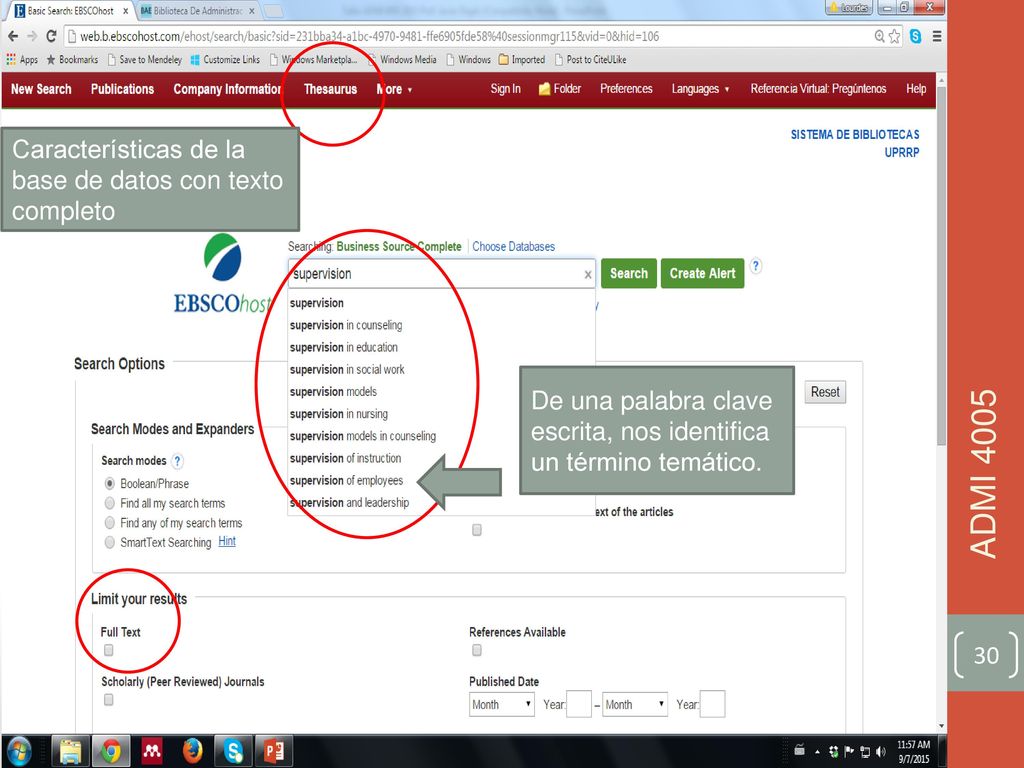Select the Basic Search: EBSCOhost tab
Image resolution: width=1024 pixels, height=768 pixels.
70,10
